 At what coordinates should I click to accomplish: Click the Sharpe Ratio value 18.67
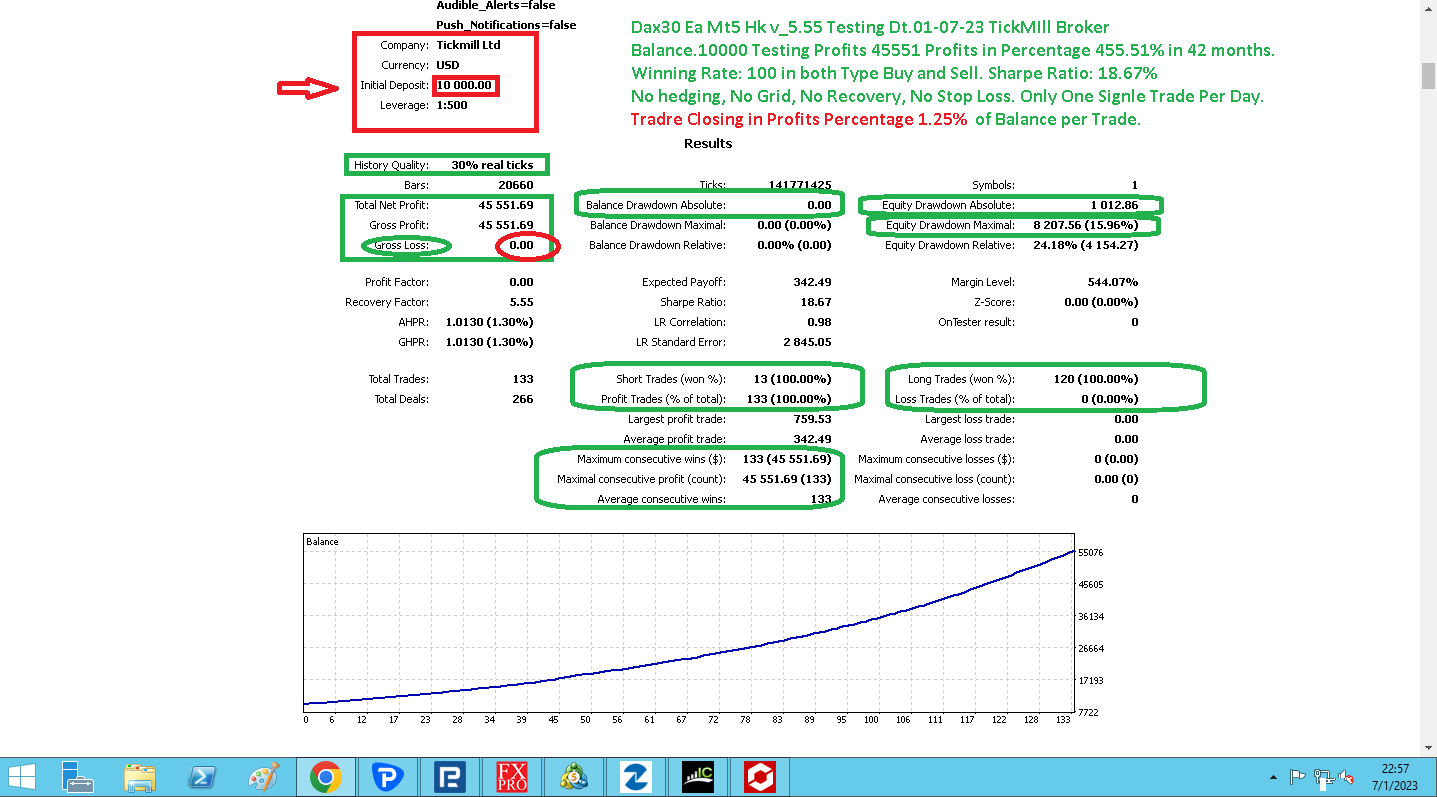pyautogui.click(x=816, y=302)
